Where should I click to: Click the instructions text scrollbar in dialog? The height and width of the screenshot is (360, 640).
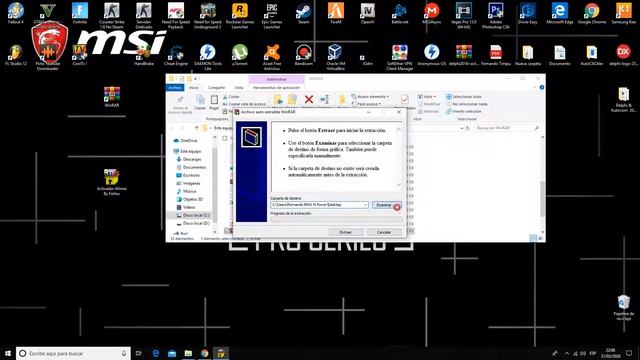(399, 157)
